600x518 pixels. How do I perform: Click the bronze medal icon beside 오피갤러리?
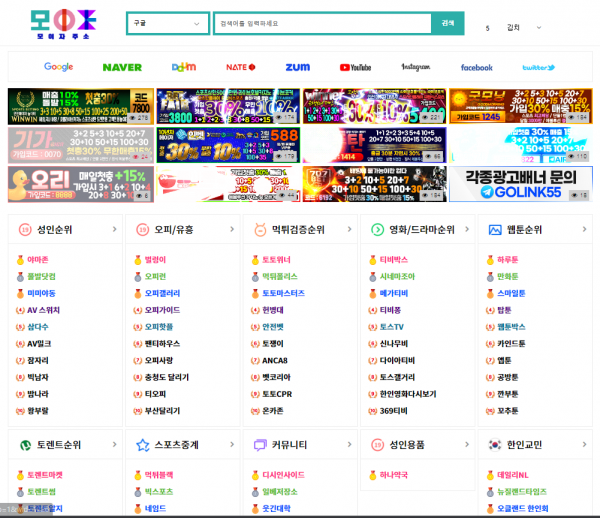(138, 293)
